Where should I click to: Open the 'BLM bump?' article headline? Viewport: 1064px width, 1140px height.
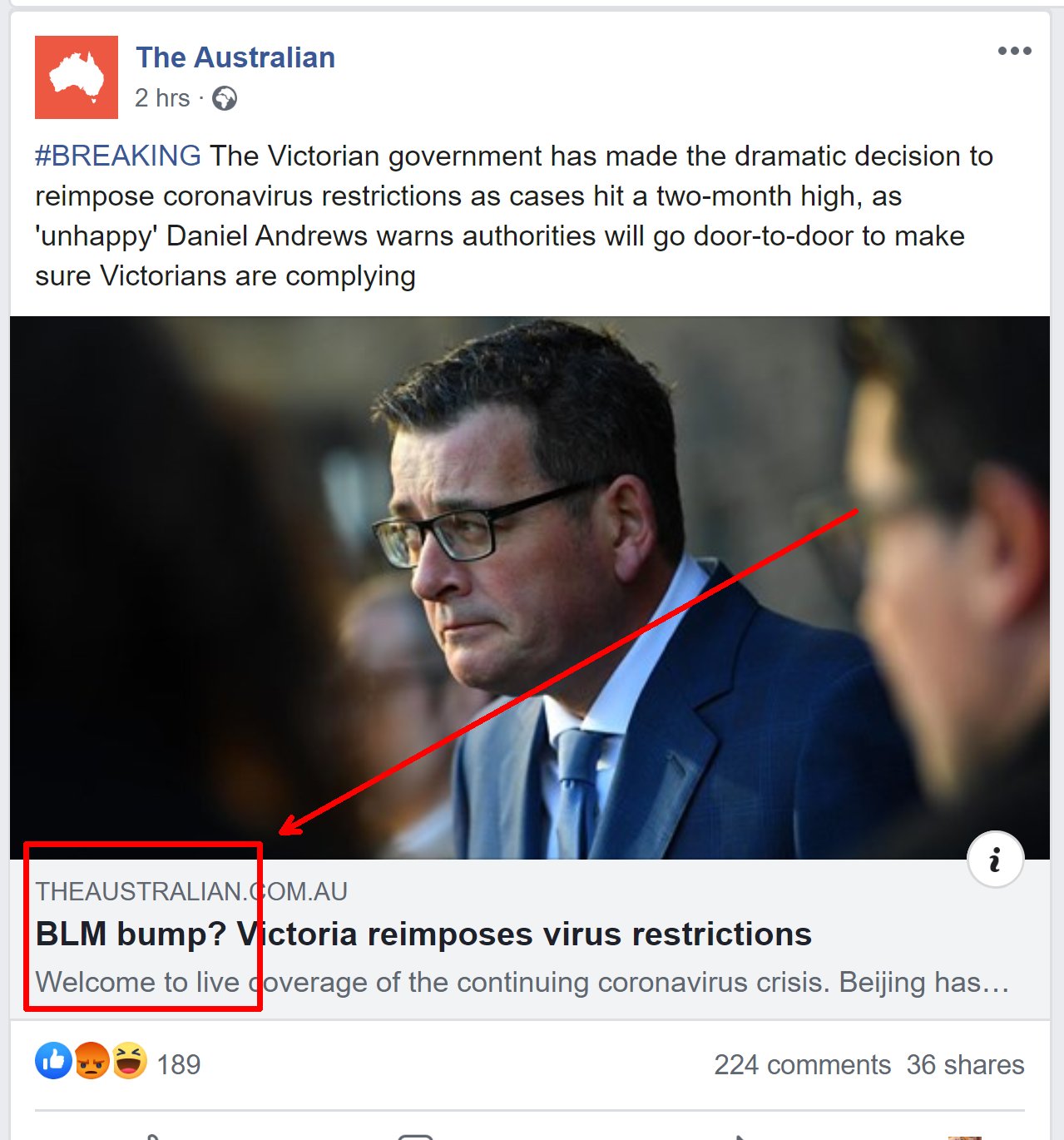(423, 934)
